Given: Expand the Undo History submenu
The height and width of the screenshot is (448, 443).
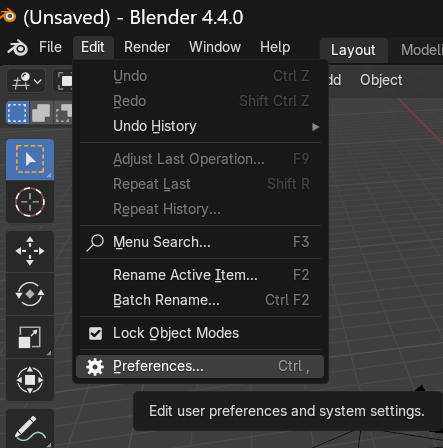Looking at the screenshot, I should tap(200, 126).
